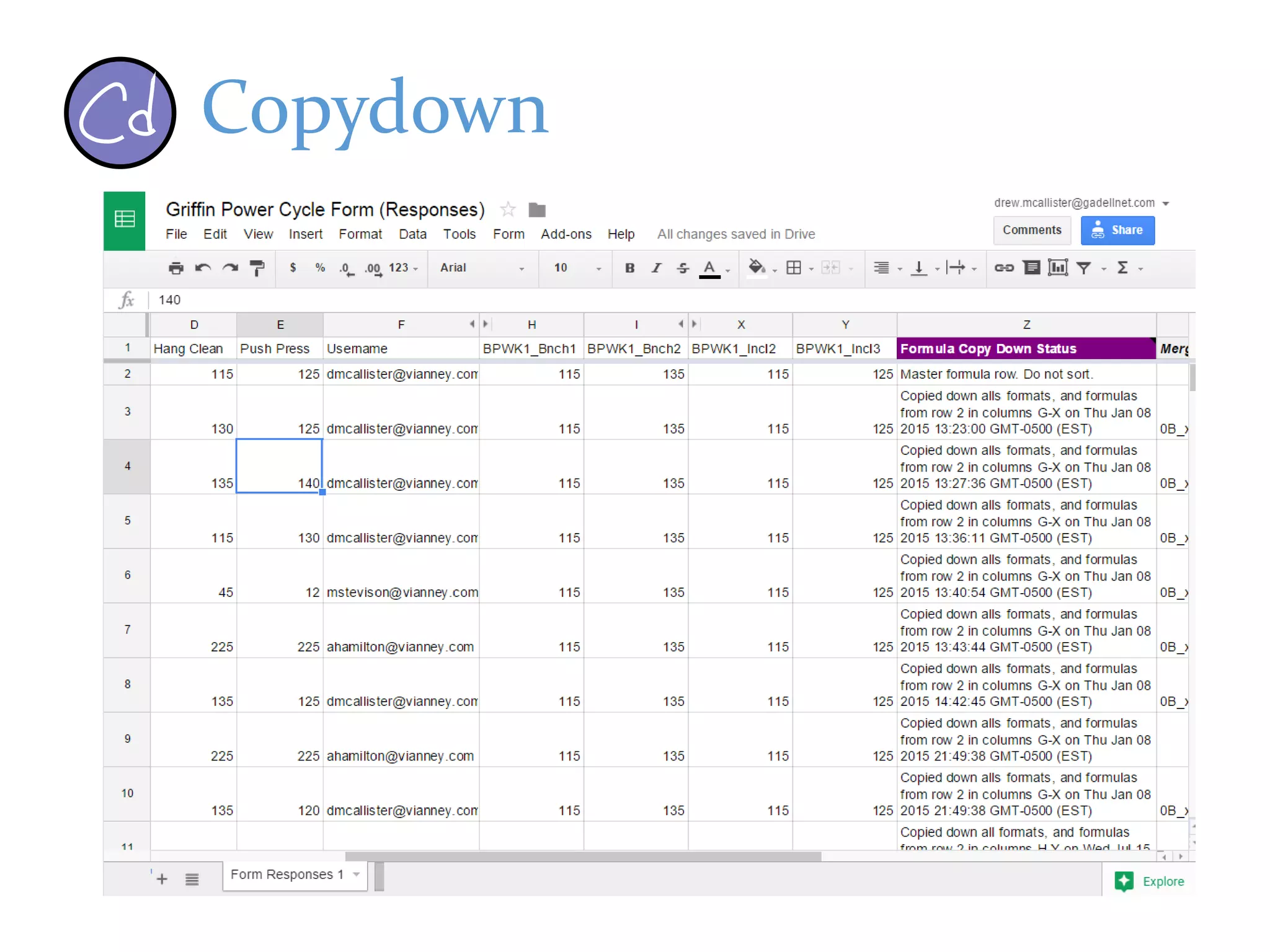Open the View menu

(x=258, y=234)
